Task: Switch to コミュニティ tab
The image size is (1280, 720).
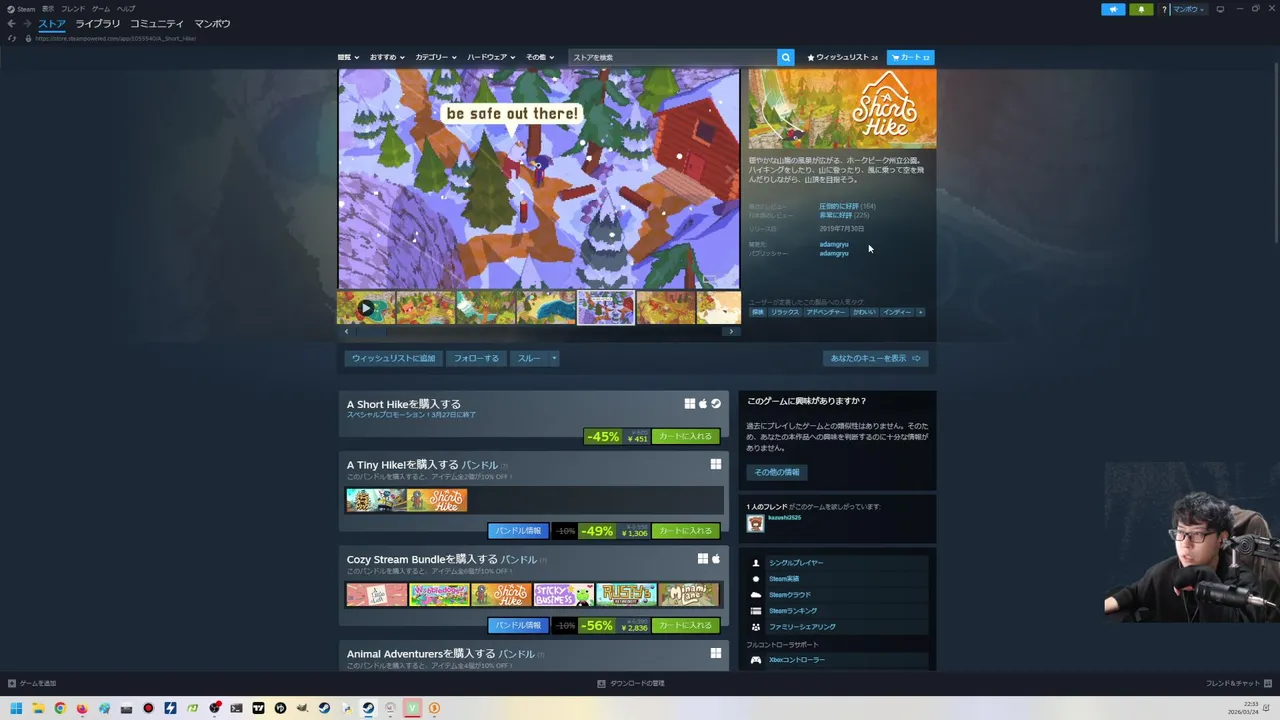Action: (x=157, y=23)
